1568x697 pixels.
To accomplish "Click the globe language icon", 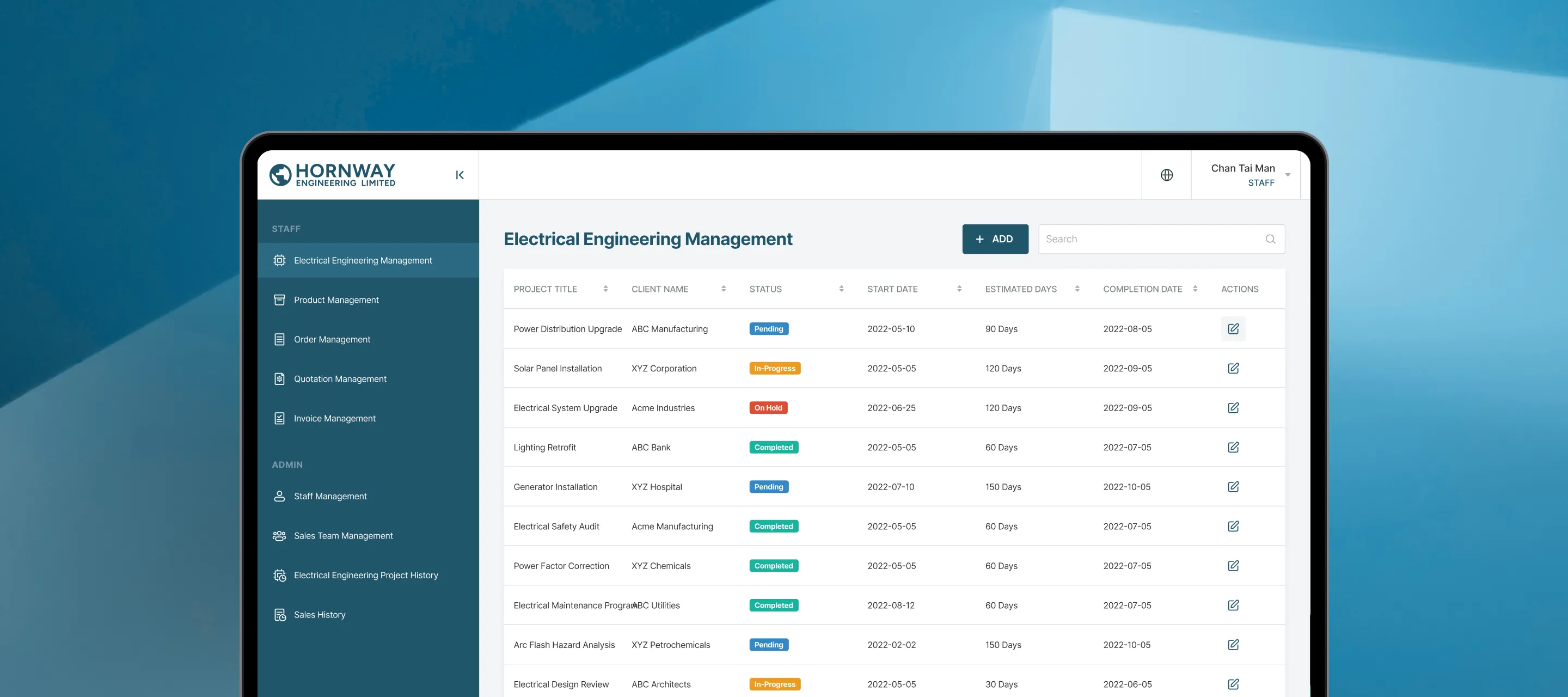I will 1166,175.
